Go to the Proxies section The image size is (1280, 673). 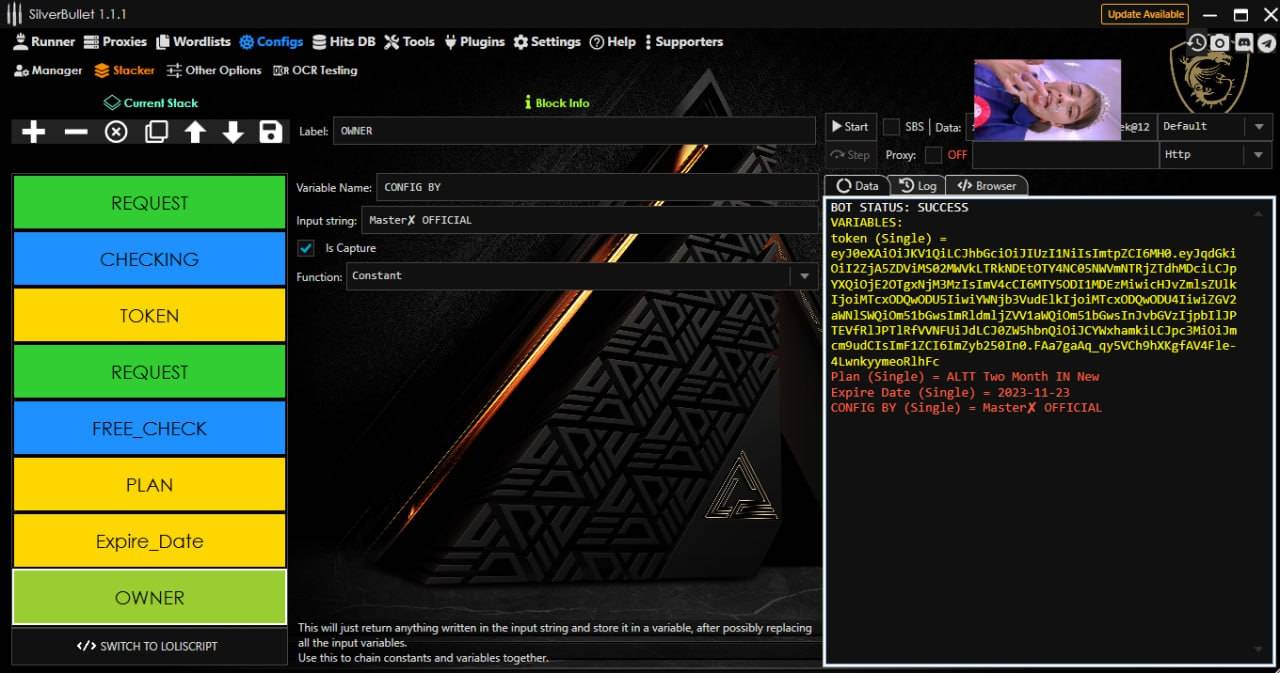tap(115, 42)
